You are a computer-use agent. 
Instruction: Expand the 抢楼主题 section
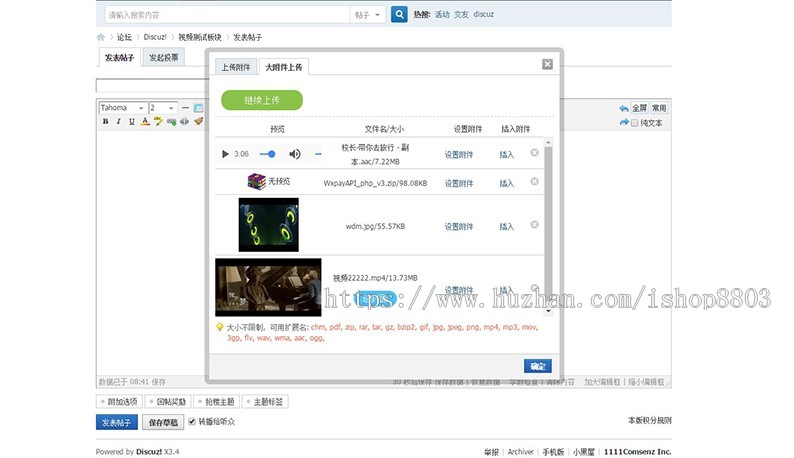coord(217,402)
